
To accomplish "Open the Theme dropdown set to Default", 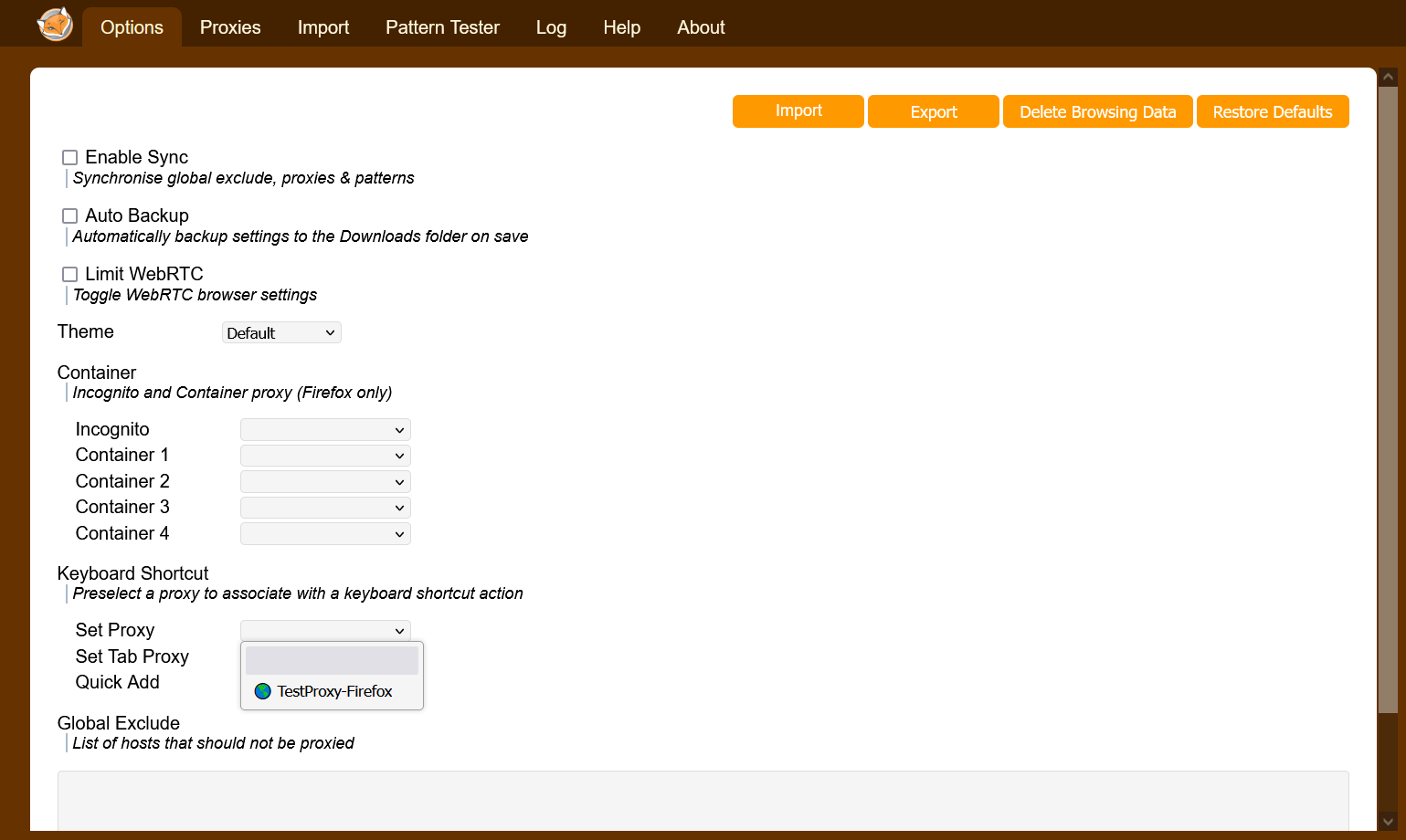I will point(281,332).
